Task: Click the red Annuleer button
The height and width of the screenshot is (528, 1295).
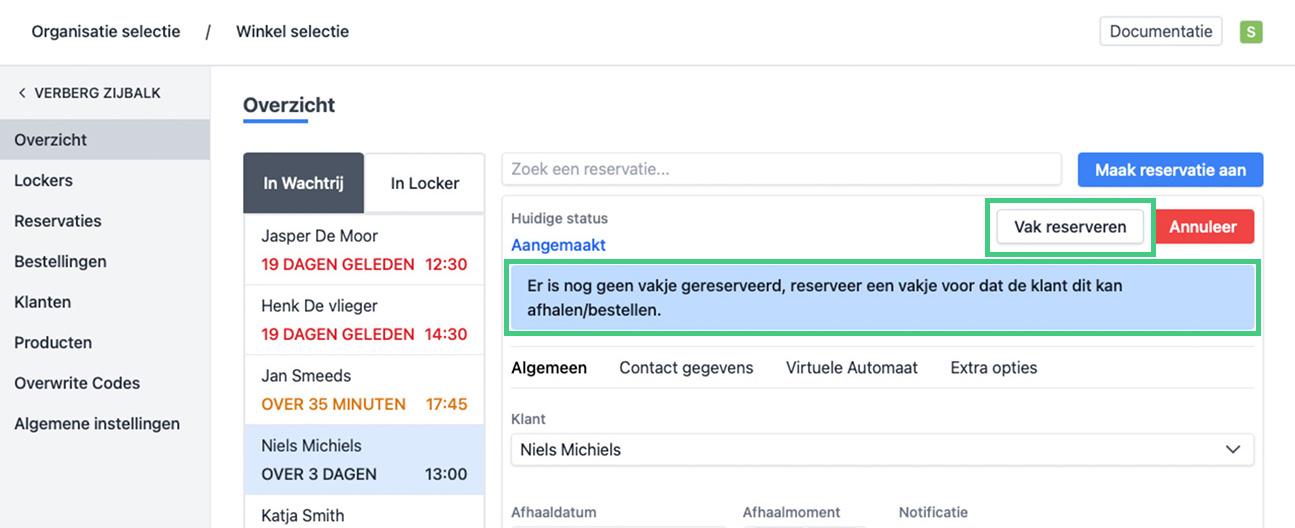Action: point(1203,227)
